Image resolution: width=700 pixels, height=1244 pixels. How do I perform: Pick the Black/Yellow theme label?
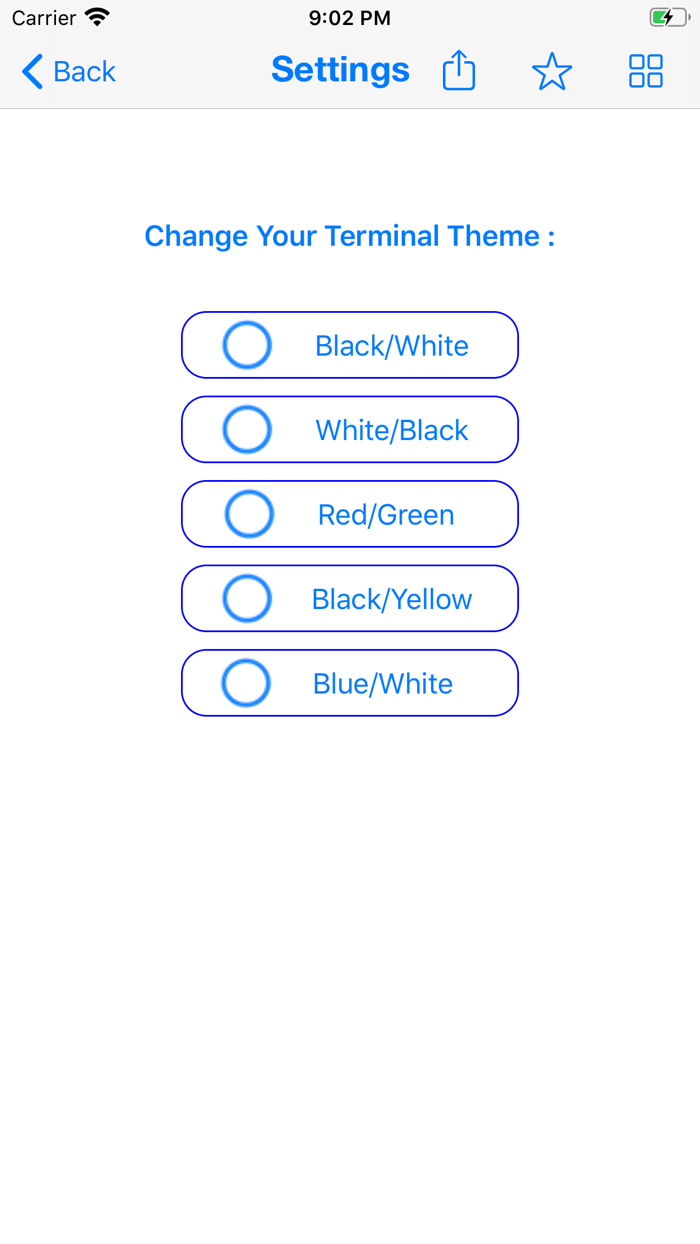(x=392, y=599)
